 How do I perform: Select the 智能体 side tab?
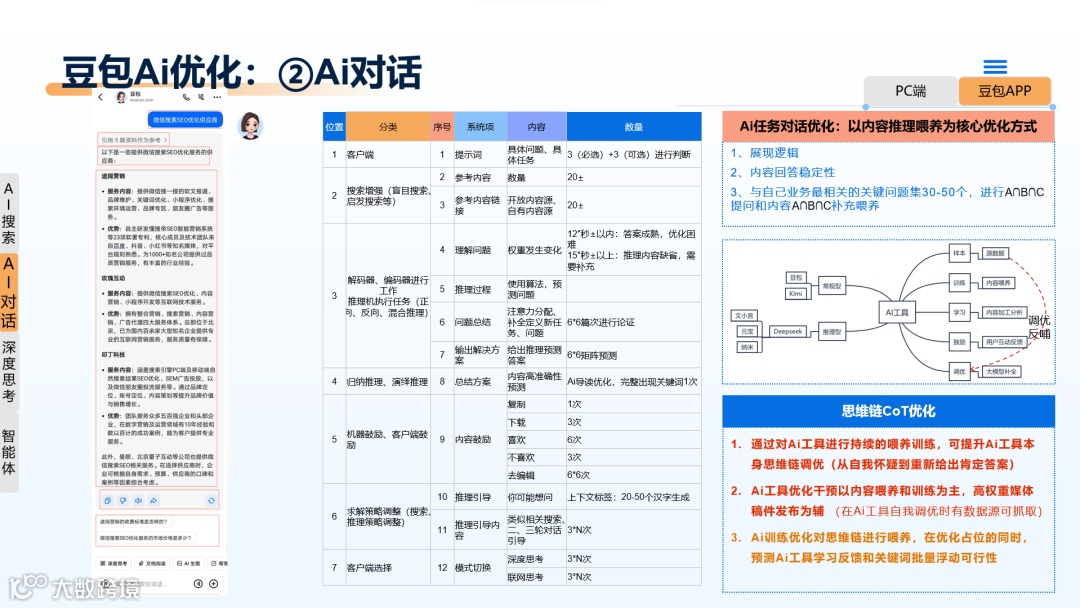click(8, 452)
